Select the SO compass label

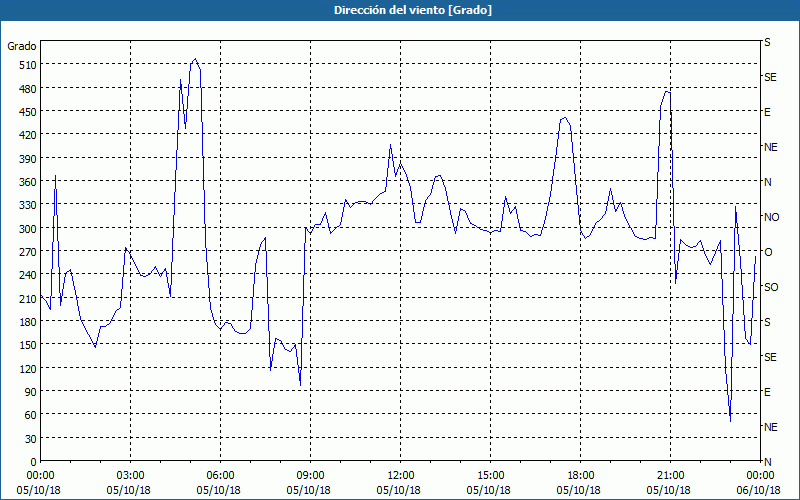point(771,288)
